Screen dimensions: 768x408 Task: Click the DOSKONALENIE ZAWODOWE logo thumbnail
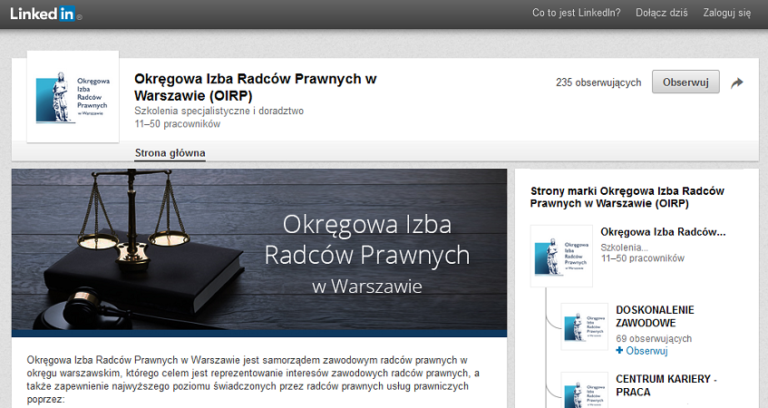tap(584, 327)
